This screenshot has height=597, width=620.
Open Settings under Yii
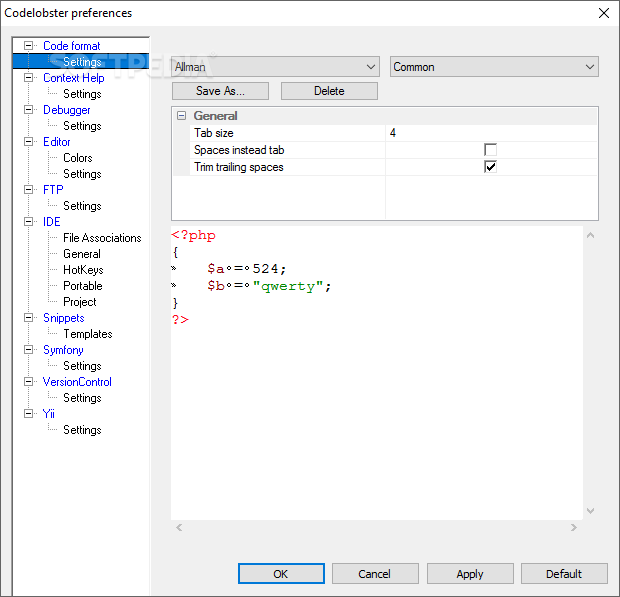point(82,430)
